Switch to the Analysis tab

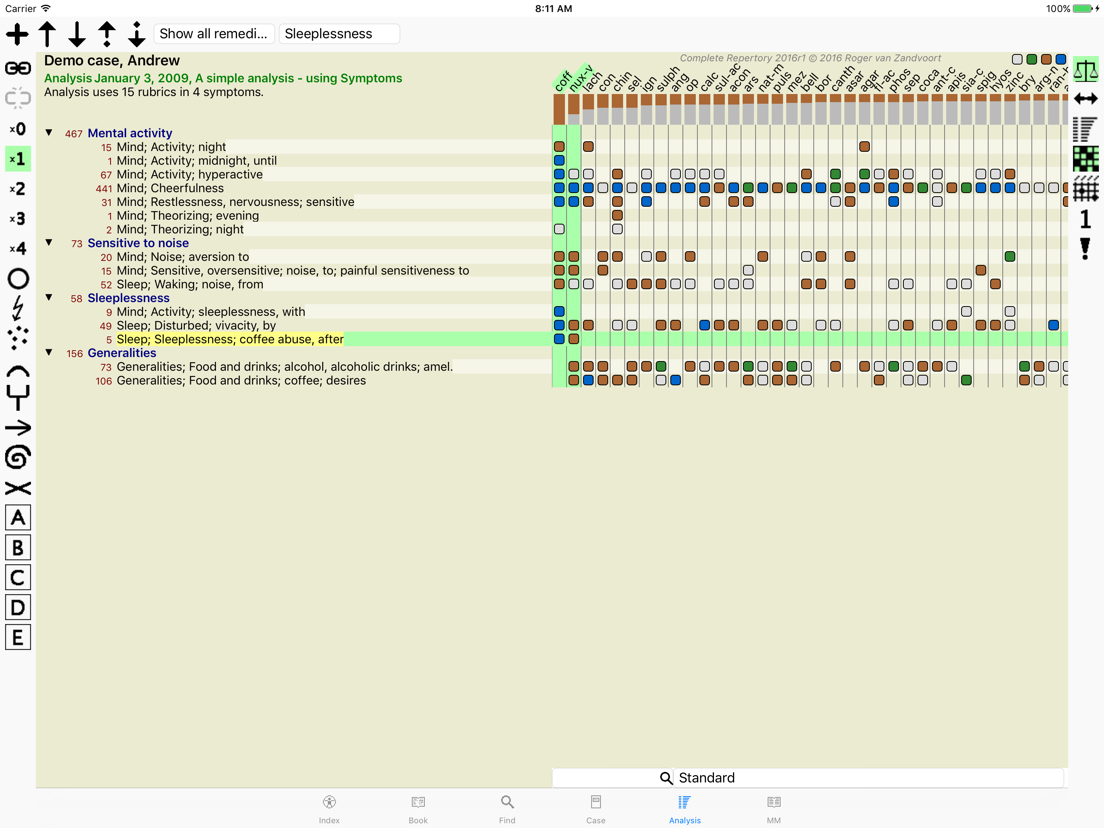click(684, 809)
